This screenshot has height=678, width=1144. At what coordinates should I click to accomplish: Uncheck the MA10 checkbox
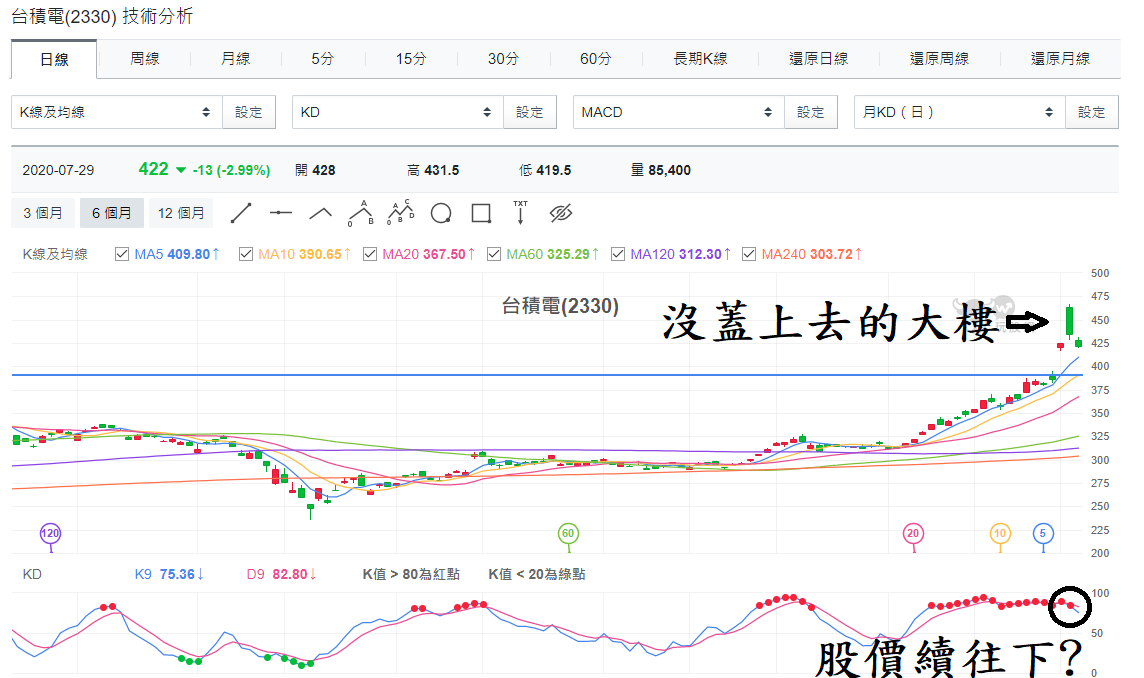click(x=246, y=254)
